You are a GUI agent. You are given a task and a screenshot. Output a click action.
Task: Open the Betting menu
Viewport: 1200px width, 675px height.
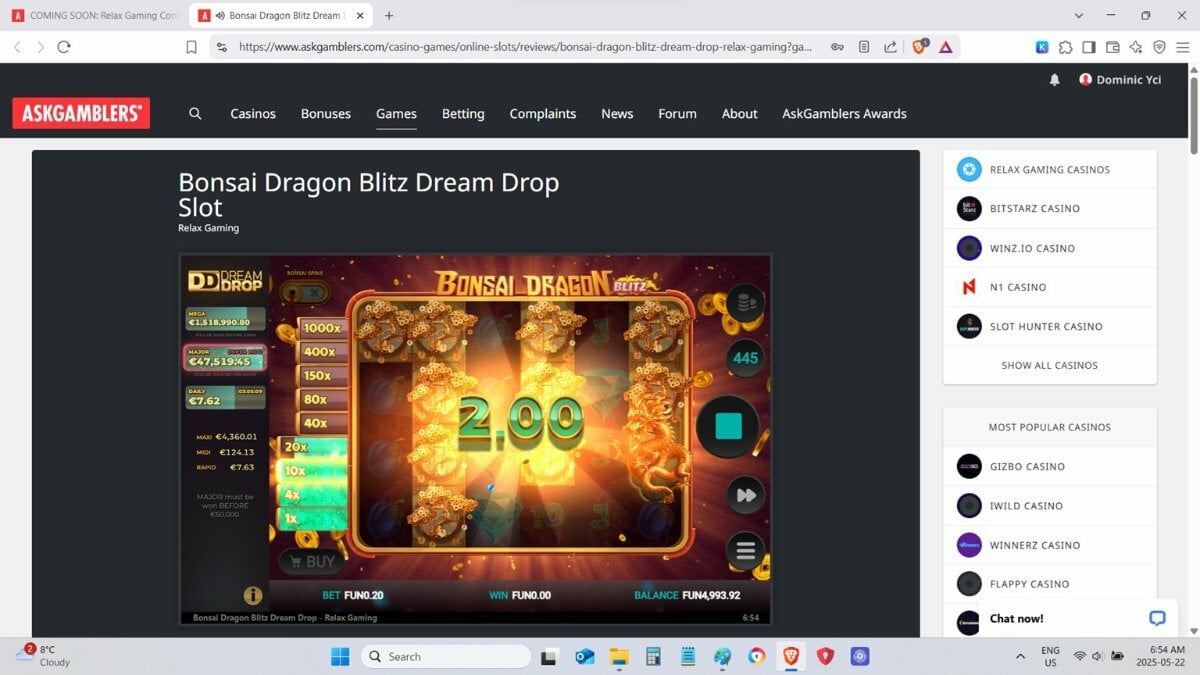pos(463,114)
